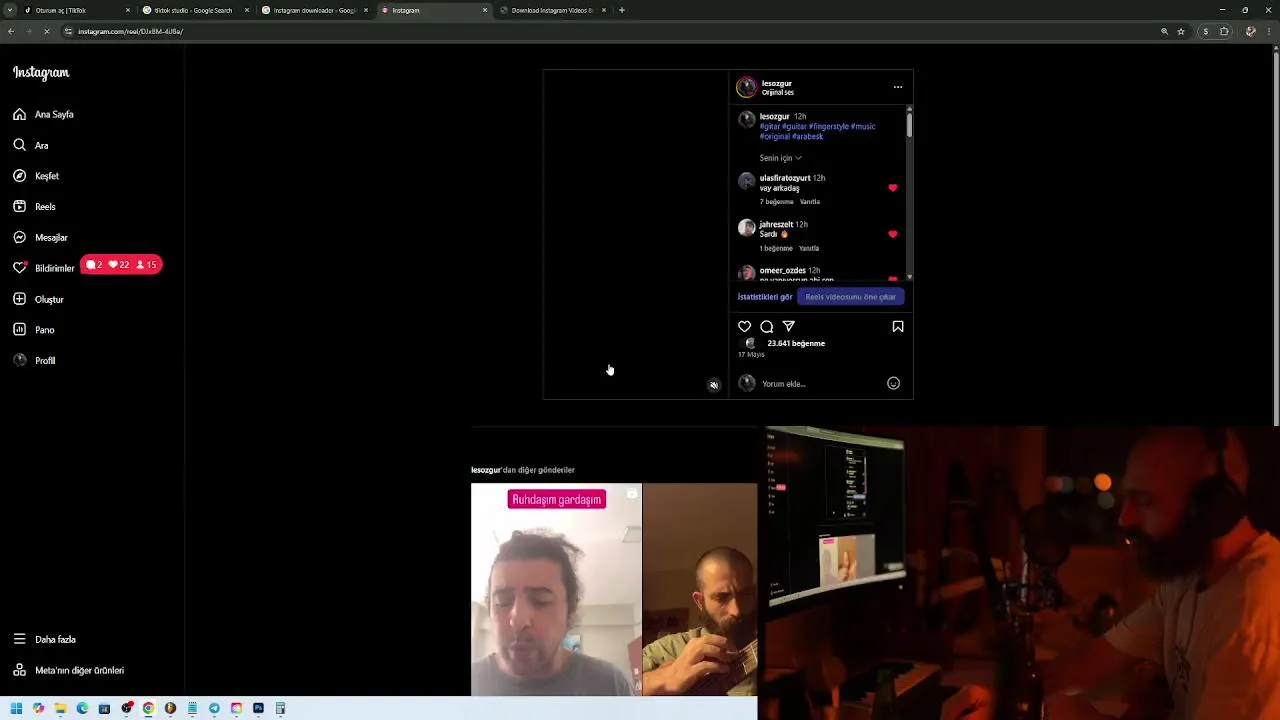Open ulasfiratozyurt commenter profile
Image resolution: width=1280 pixels, height=720 pixels.
[785, 178]
